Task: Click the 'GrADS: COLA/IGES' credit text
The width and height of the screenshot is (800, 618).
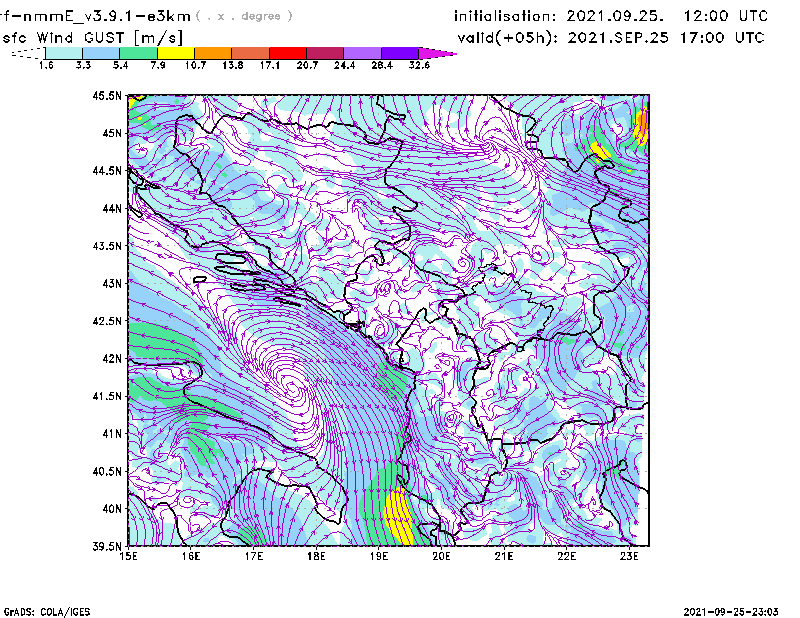Action: pos(47,612)
